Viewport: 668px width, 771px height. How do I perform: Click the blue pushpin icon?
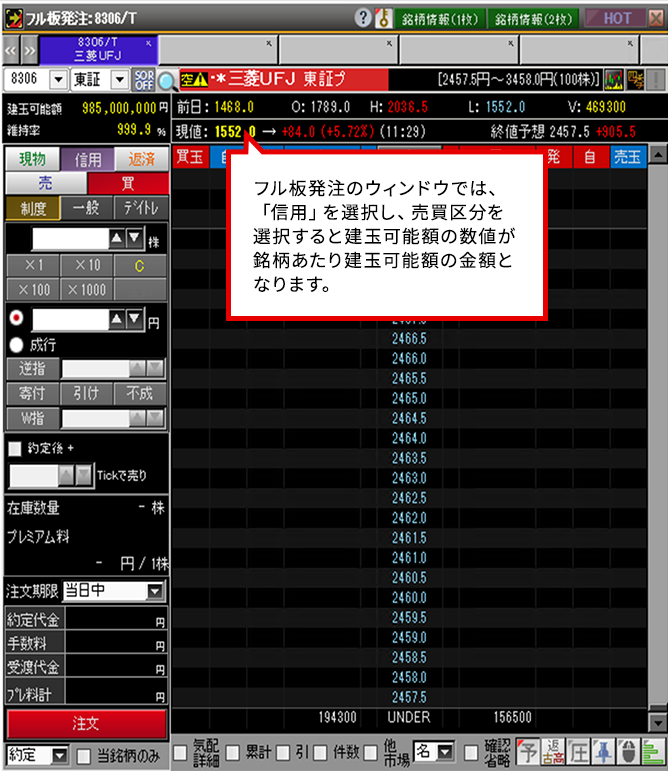coord(603,751)
